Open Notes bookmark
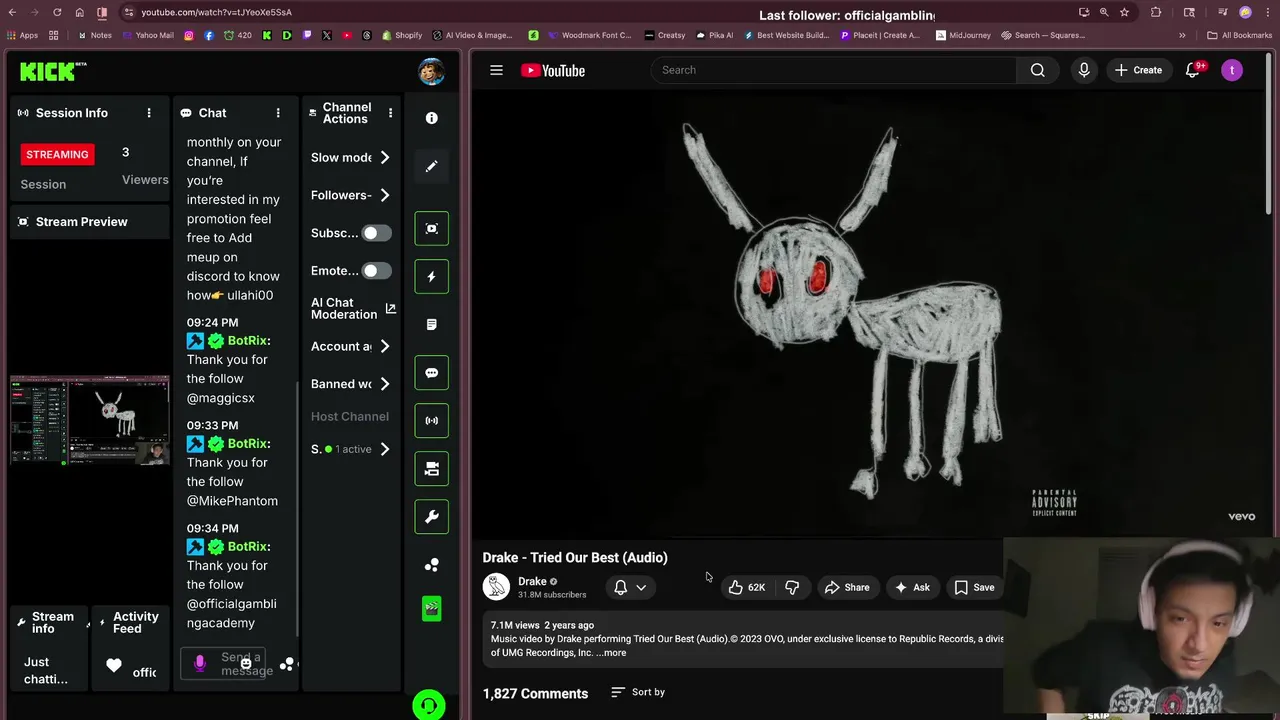The width and height of the screenshot is (1280, 720). point(94,35)
